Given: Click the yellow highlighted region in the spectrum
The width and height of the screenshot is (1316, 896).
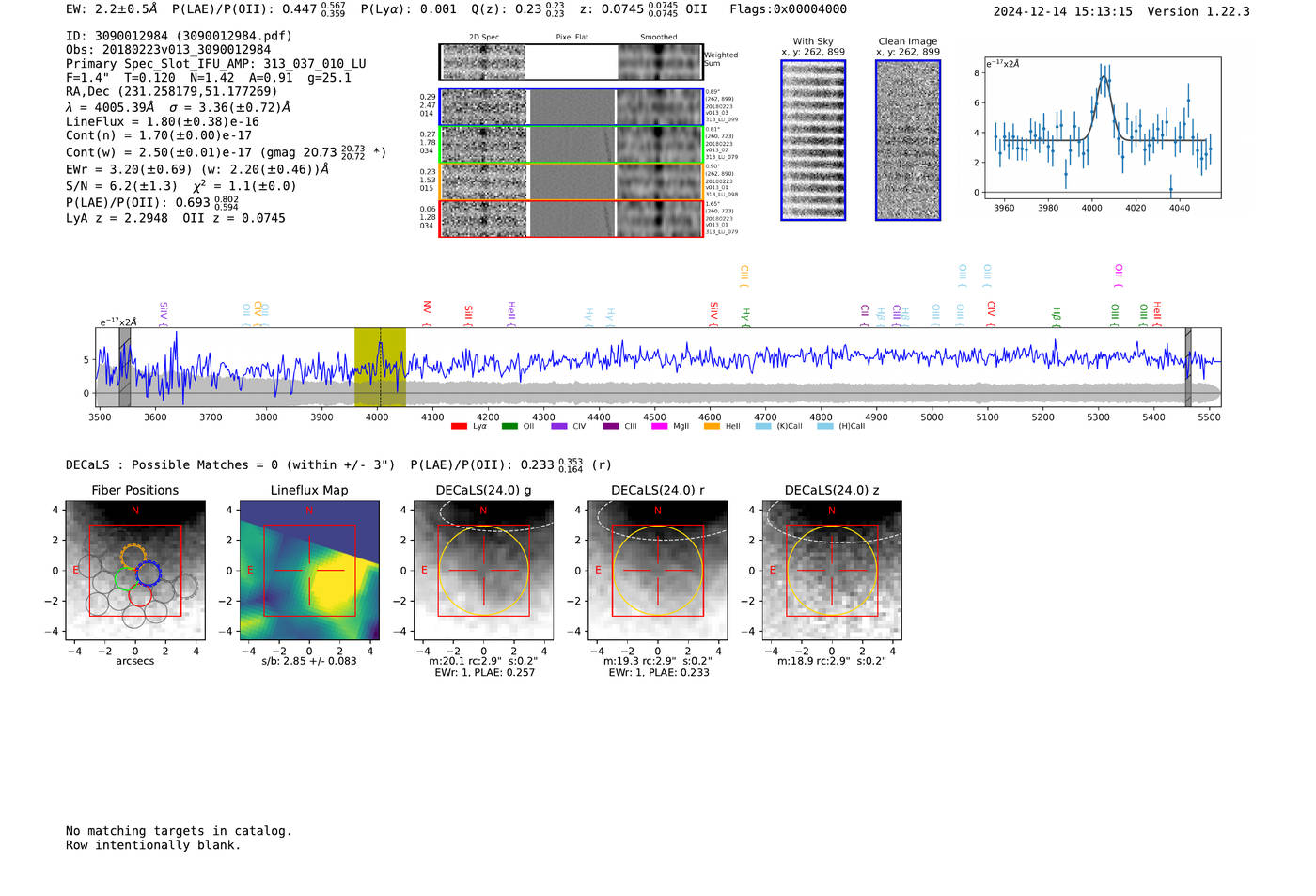Looking at the screenshot, I should (x=380, y=368).
